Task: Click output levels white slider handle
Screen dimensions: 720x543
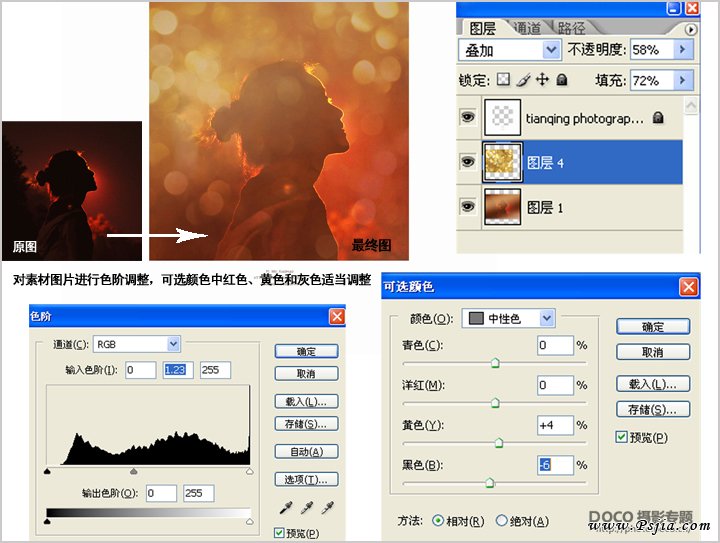Action: tap(249, 521)
